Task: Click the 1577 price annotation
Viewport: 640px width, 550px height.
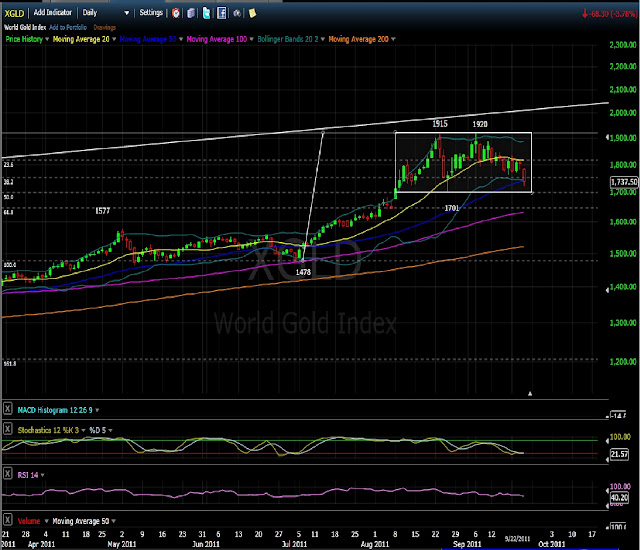Action: [102, 211]
